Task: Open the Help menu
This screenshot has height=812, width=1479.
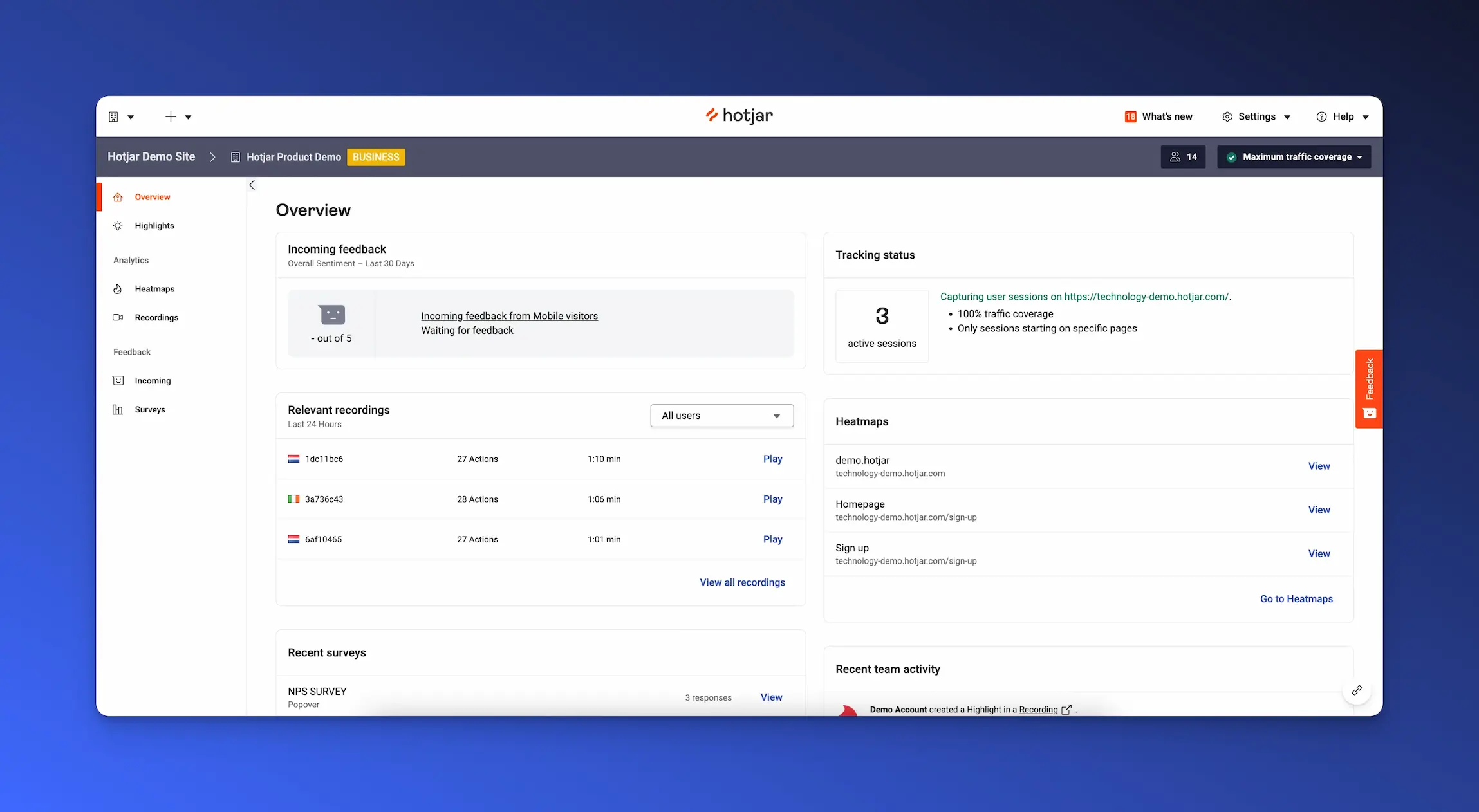Action: point(1343,116)
